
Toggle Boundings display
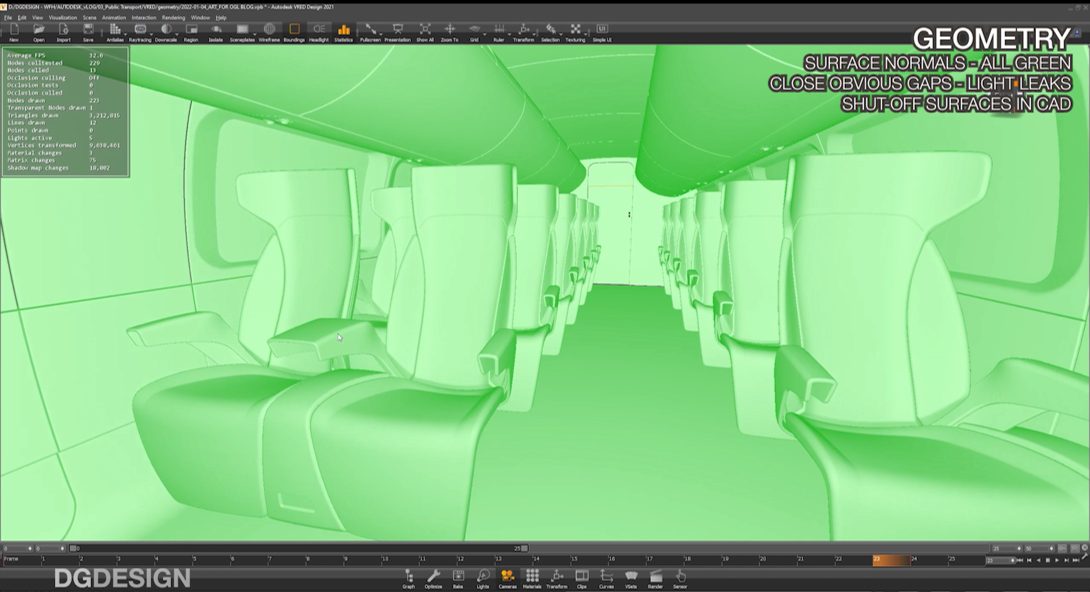pyautogui.click(x=294, y=32)
